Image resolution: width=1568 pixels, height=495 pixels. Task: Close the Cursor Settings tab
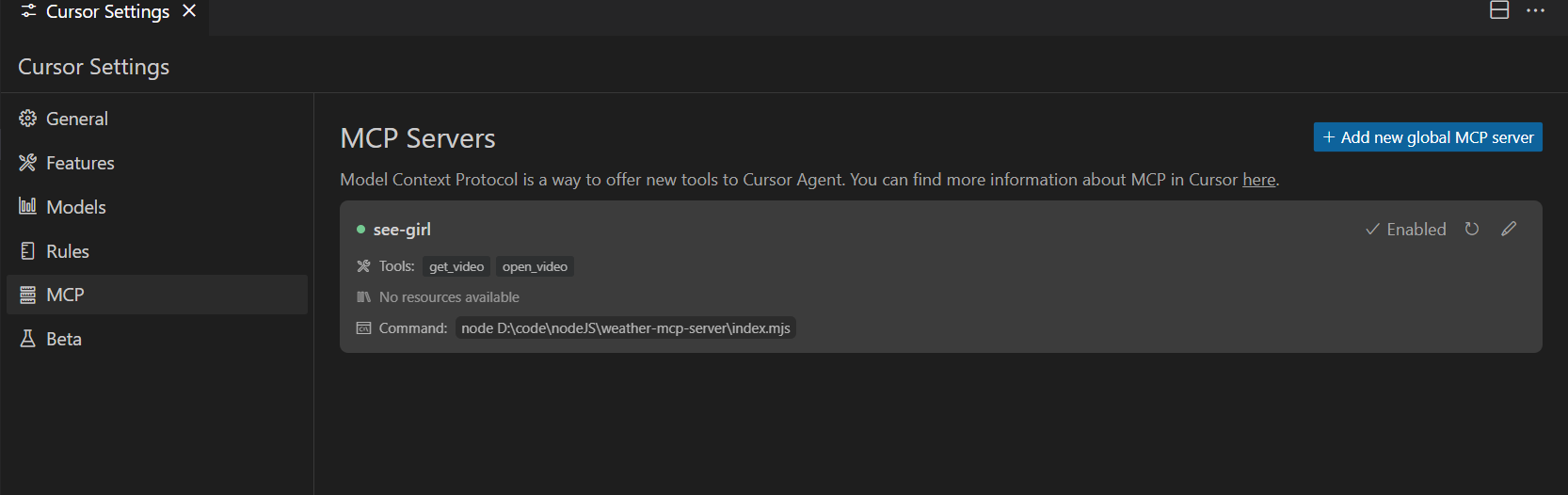coord(189,11)
